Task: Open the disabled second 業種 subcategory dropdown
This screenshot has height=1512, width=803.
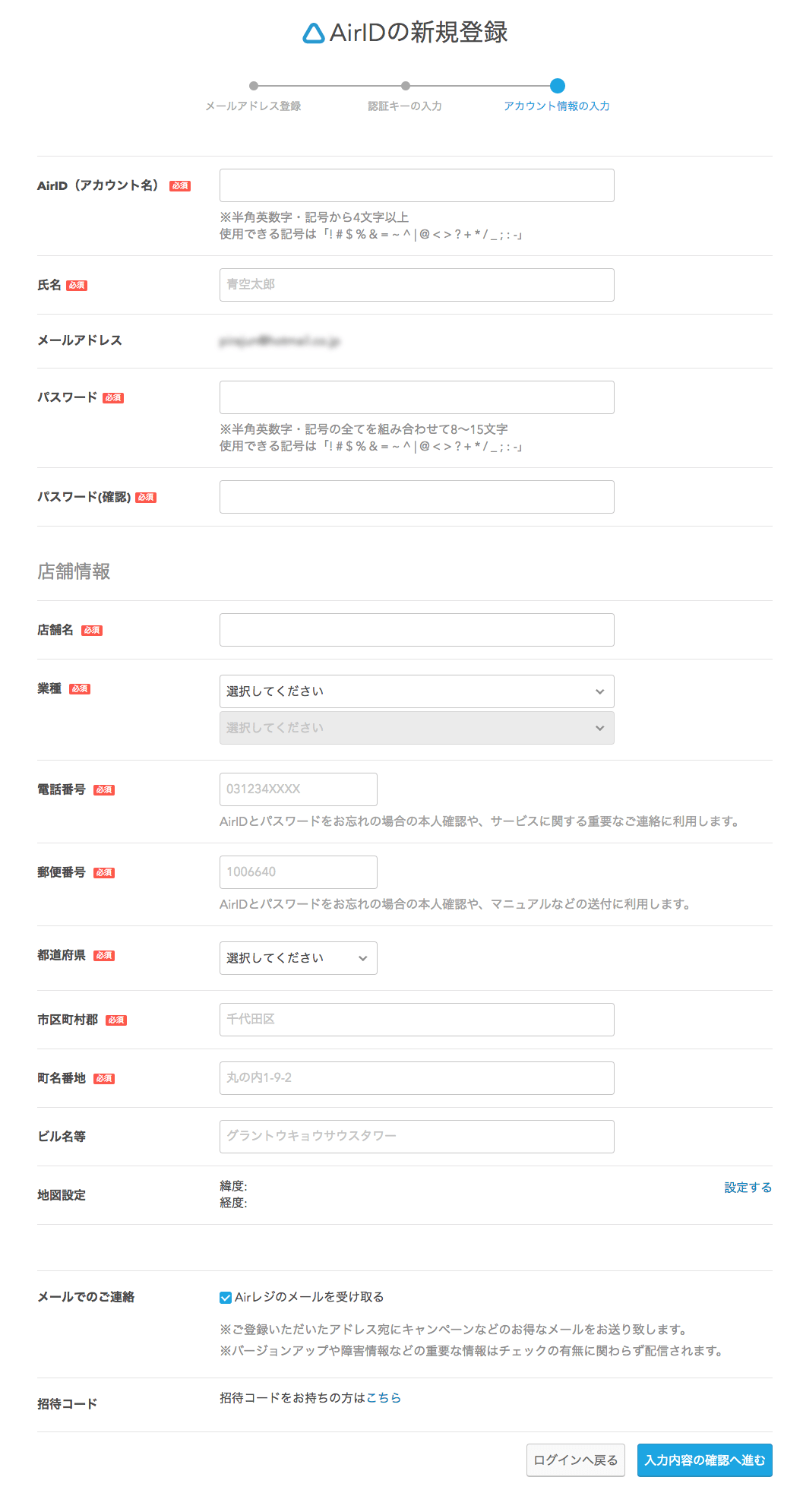Action: (x=416, y=728)
